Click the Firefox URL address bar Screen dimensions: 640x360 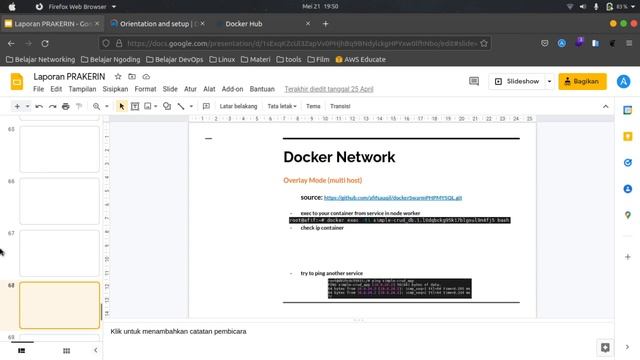294,43
